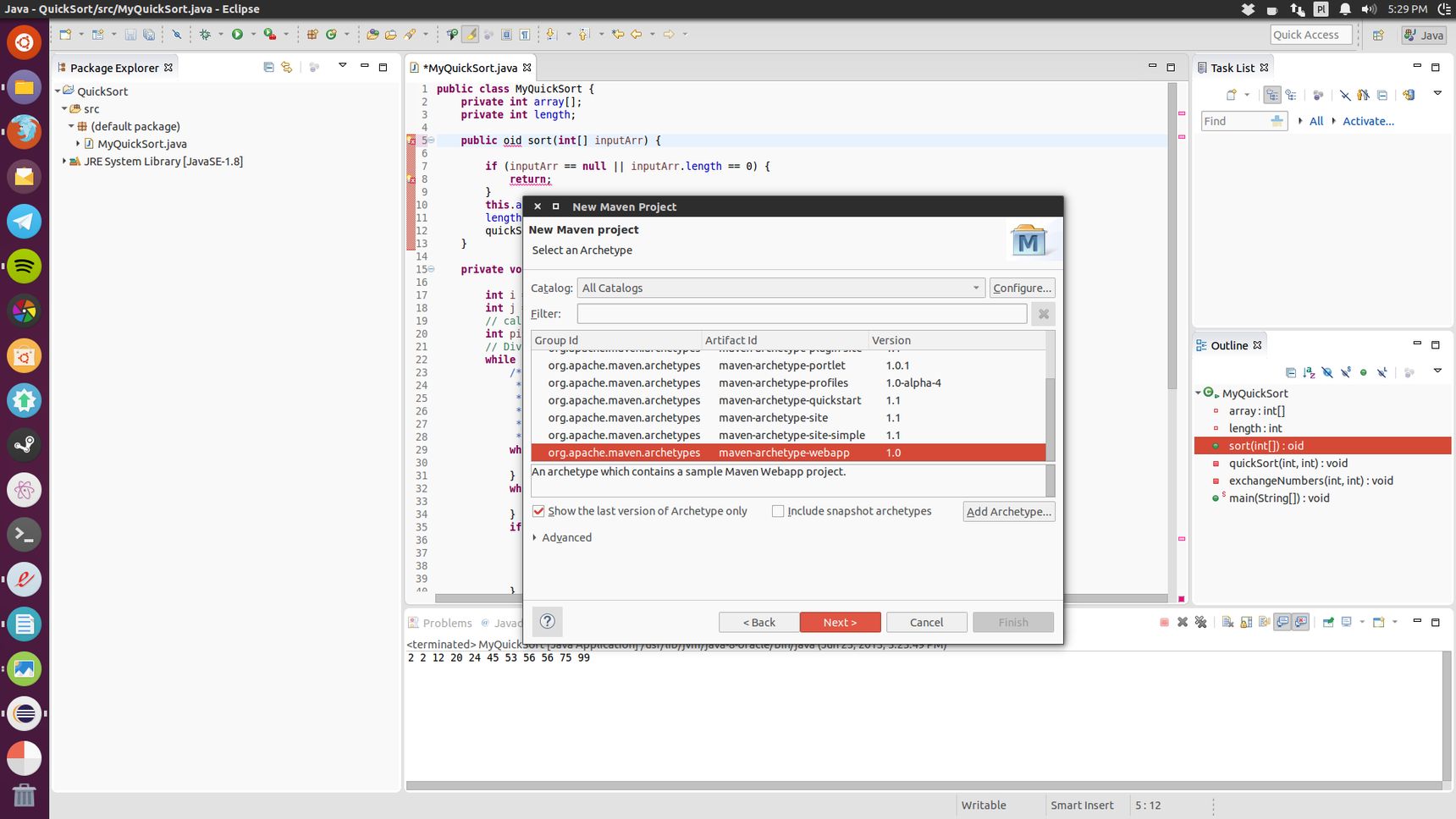Click the < Back button
The image size is (1456, 819).
(758, 622)
